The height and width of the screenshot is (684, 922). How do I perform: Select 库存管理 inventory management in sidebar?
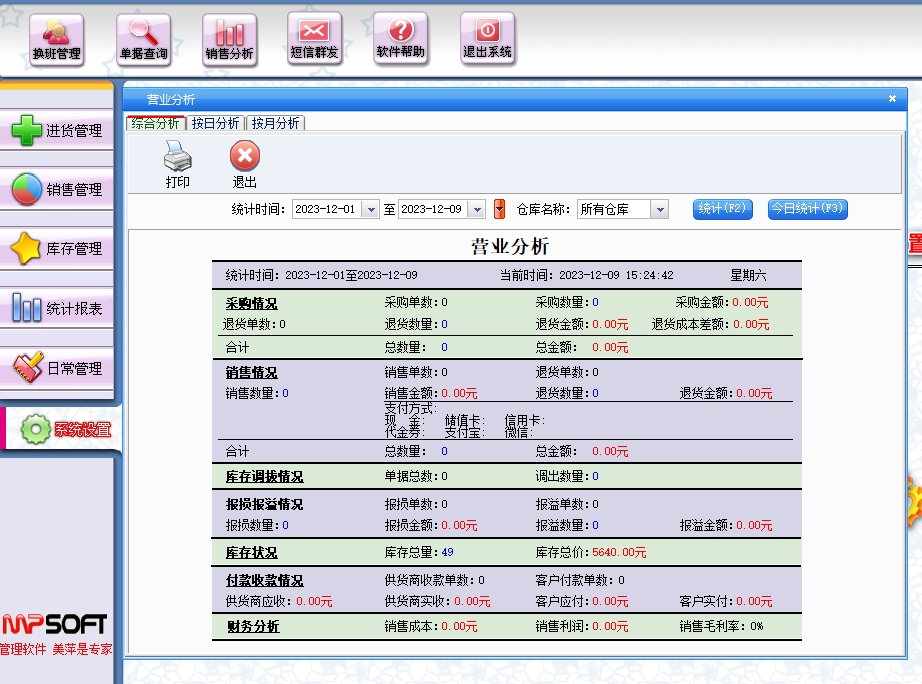[58, 248]
